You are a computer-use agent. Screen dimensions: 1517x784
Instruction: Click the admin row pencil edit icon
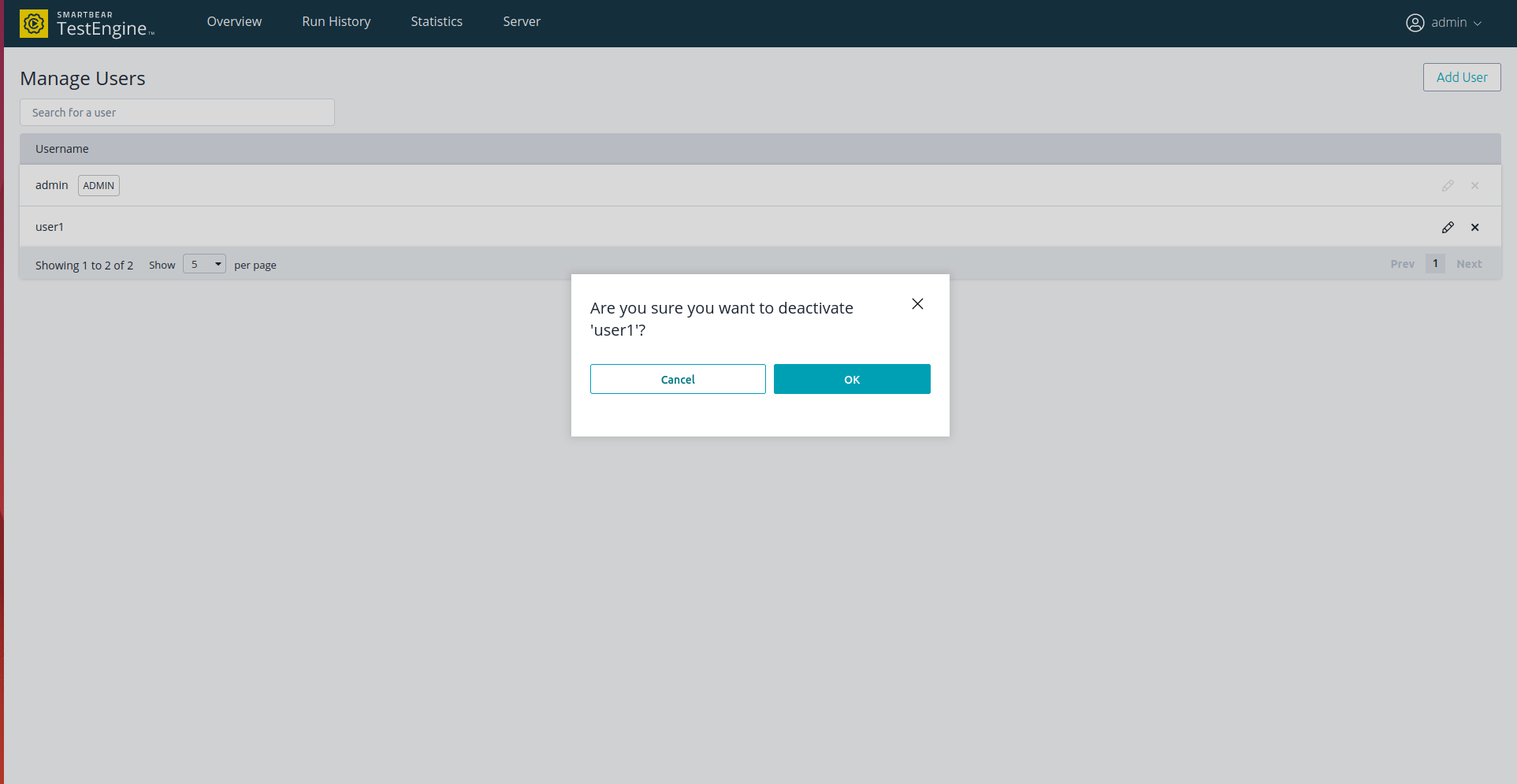coord(1448,186)
